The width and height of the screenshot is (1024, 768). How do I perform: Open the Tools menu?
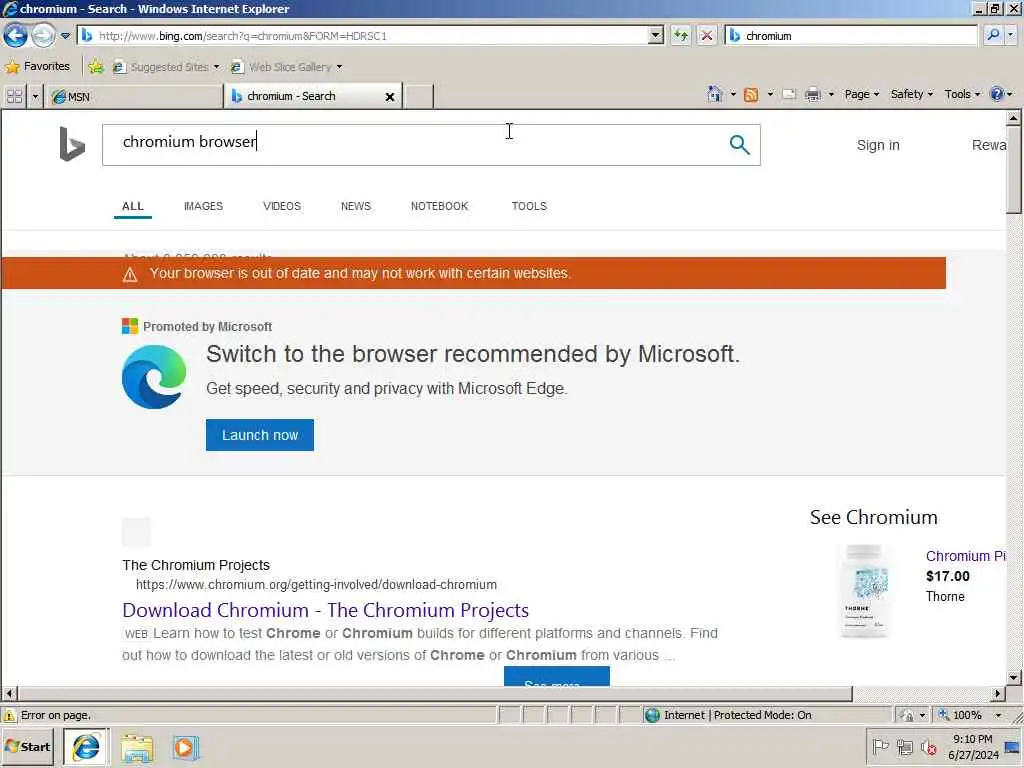(x=962, y=94)
